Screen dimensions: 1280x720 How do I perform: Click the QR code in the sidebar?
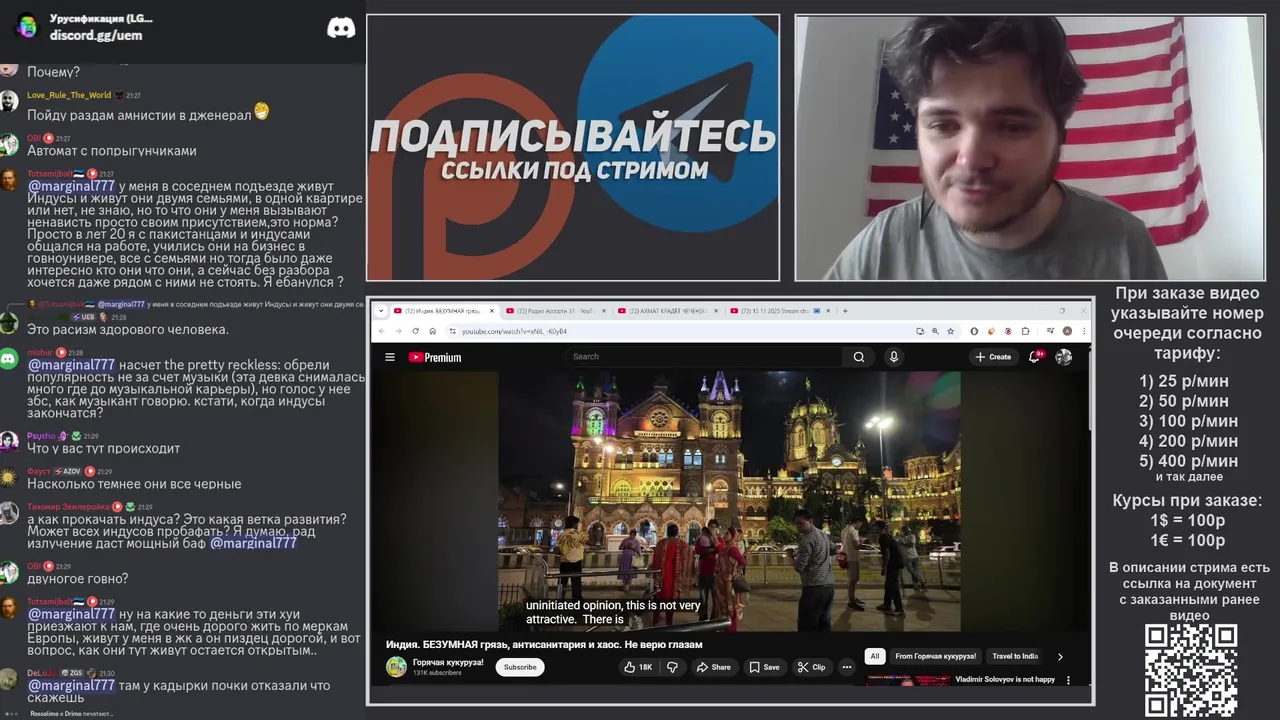1190,670
